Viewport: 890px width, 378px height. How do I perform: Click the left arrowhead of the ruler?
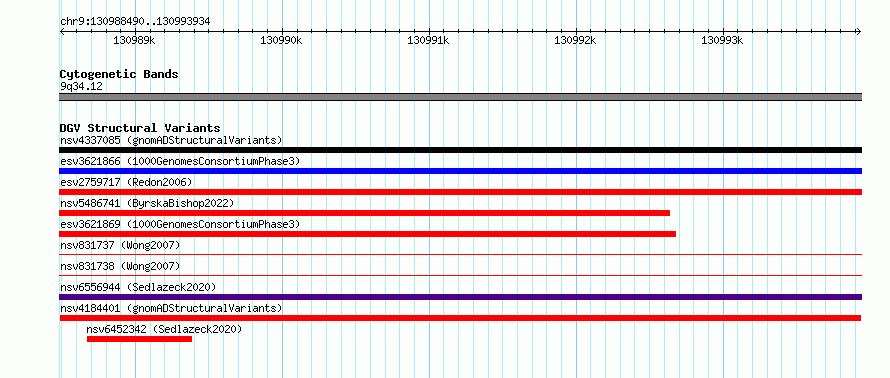pos(62,32)
